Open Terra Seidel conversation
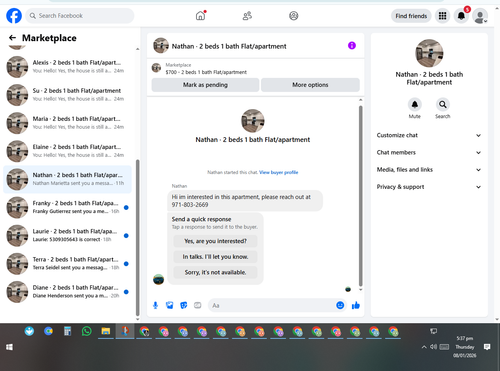Screen dimensions: 500x371 pyautogui.click(x=68, y=264)
